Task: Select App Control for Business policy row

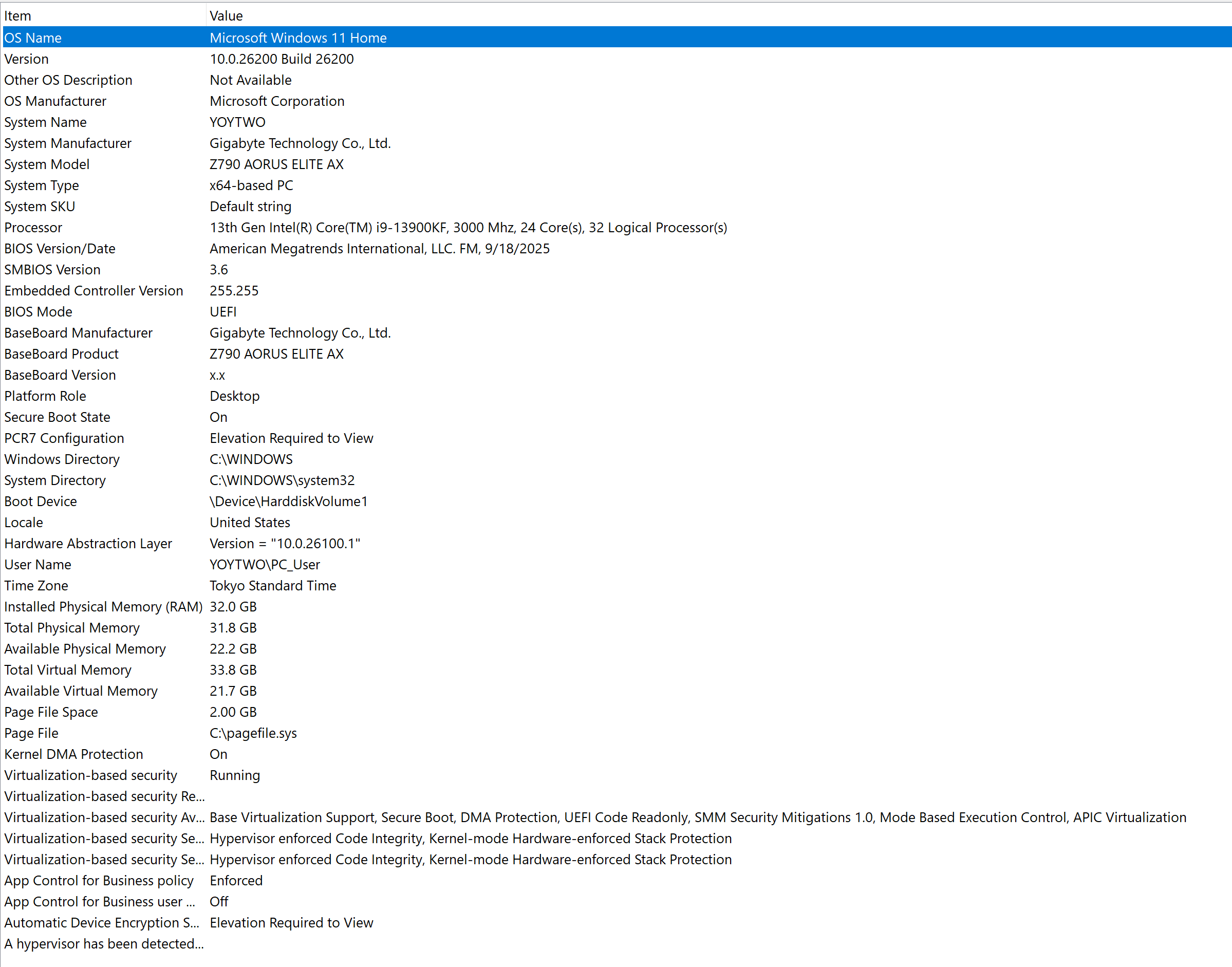Action: [99, 881]
